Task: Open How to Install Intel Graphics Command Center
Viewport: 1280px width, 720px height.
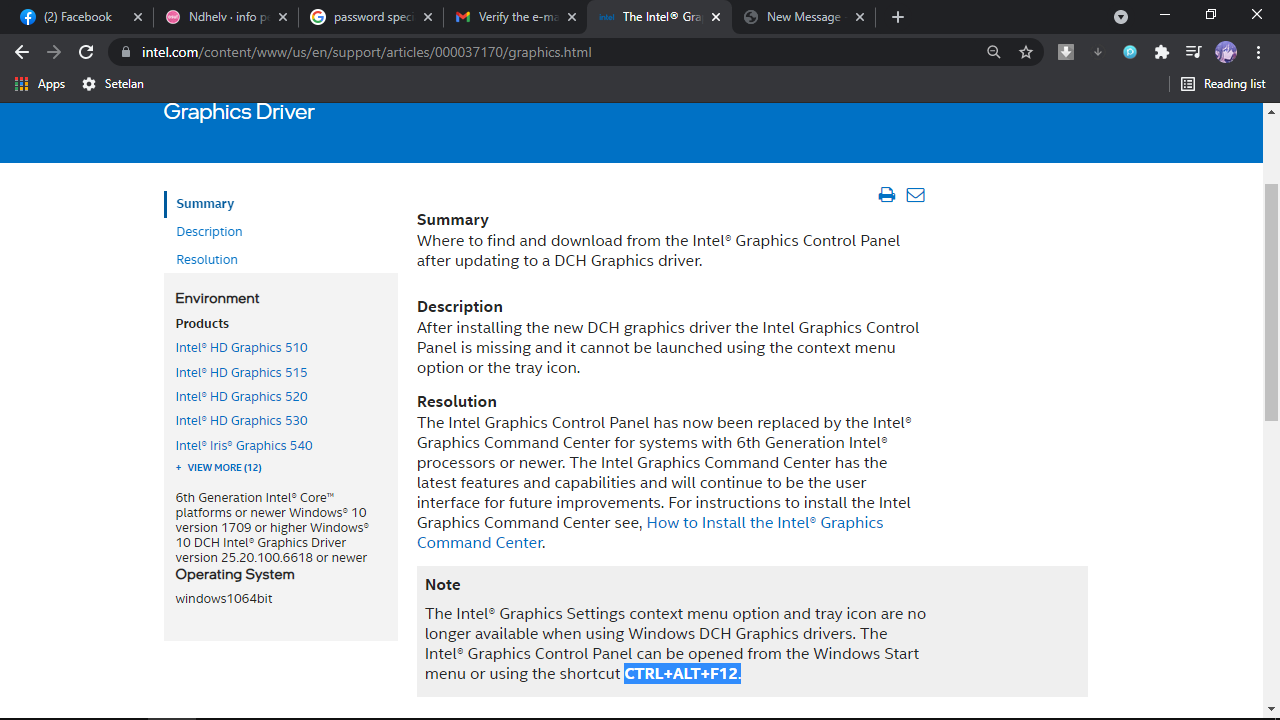Action: tap(764, 522)
